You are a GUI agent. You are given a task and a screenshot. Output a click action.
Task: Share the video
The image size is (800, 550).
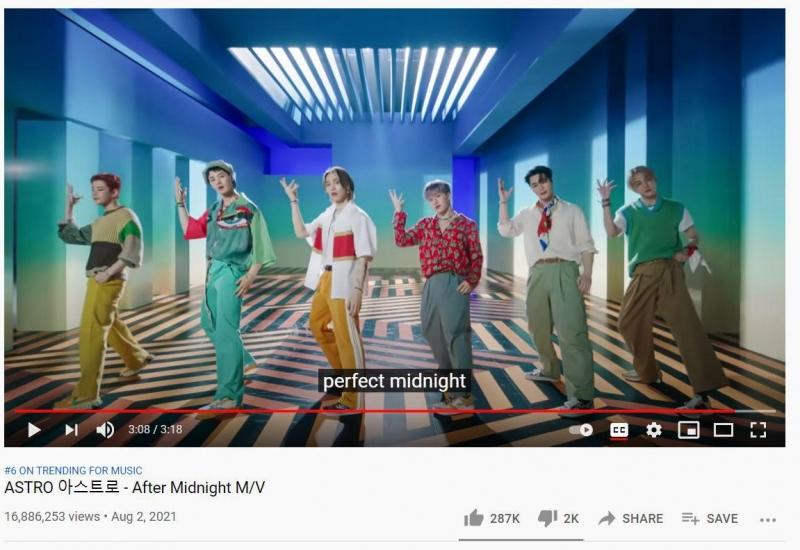click(631, 518)
